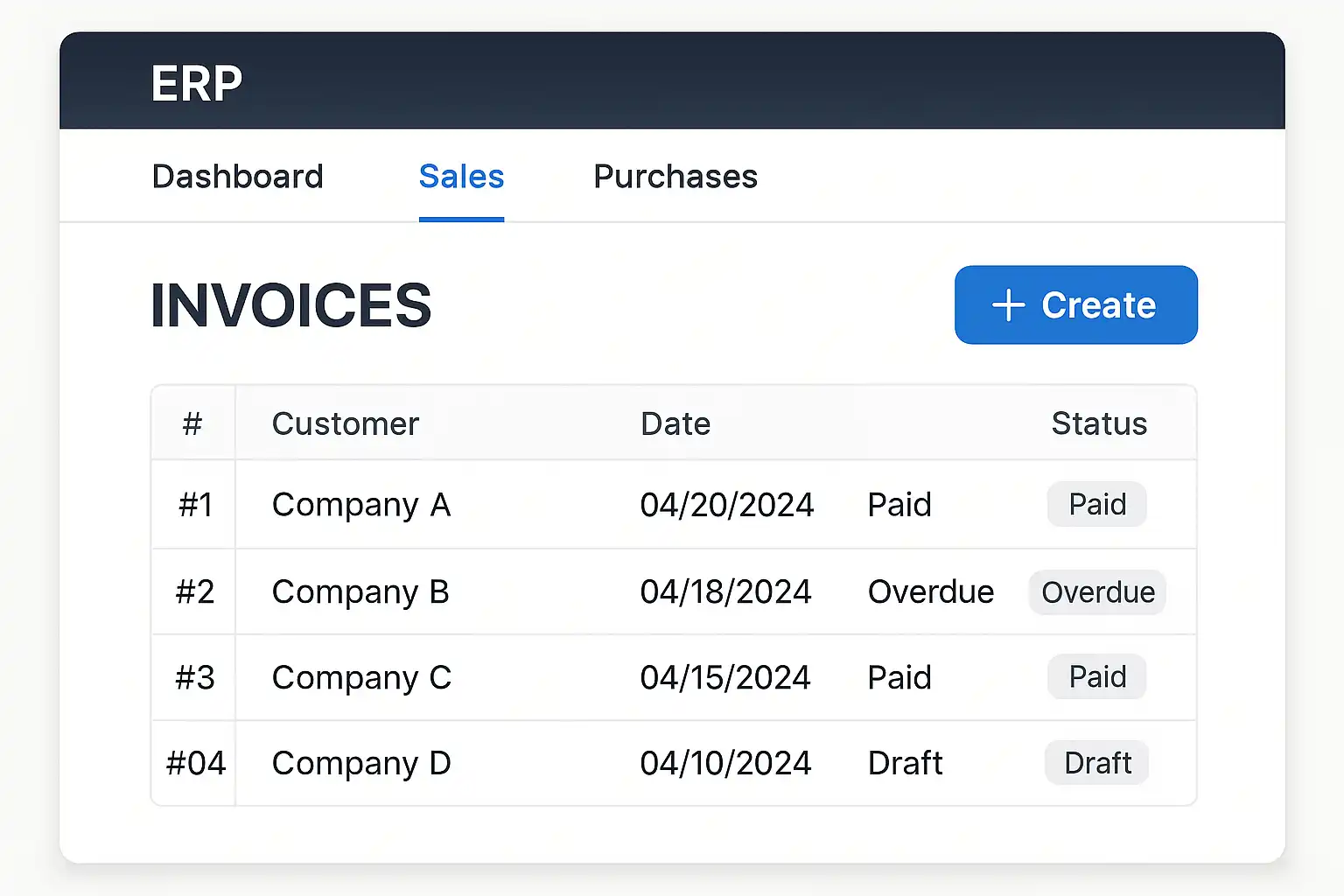Open invoice number #3
Screen dimensions: 1344x896
(x=194, y=678)
